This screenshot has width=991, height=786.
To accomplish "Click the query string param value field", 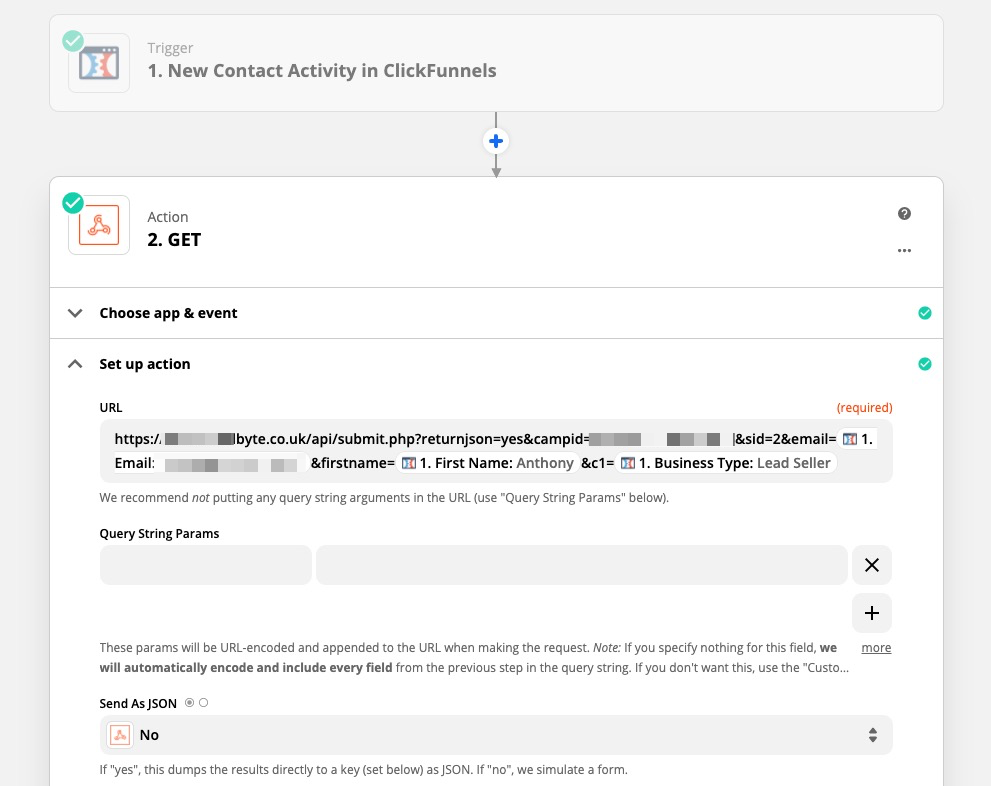I will (x=581, y=565).
